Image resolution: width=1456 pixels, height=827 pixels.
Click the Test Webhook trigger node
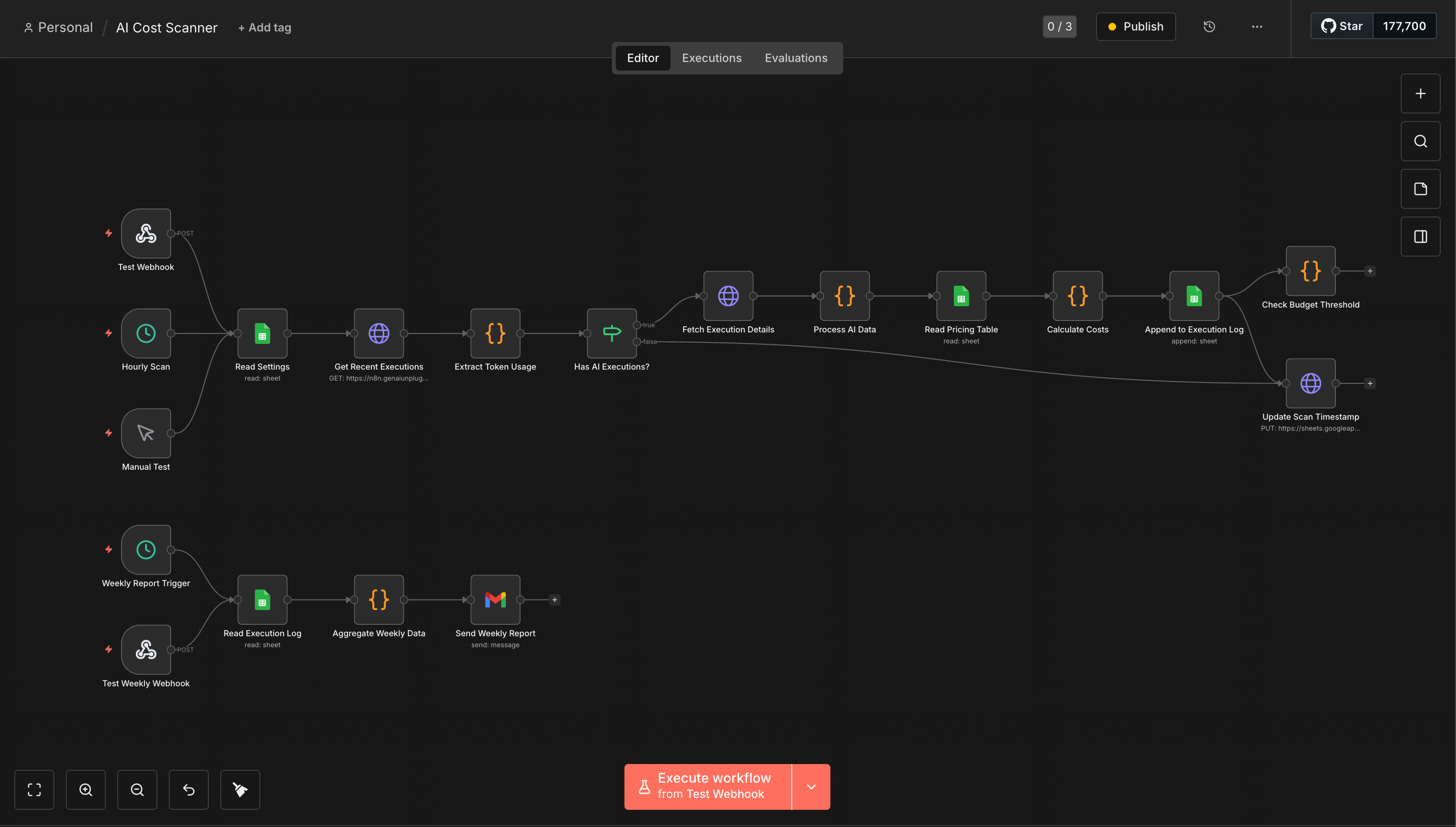coord(146,233)
